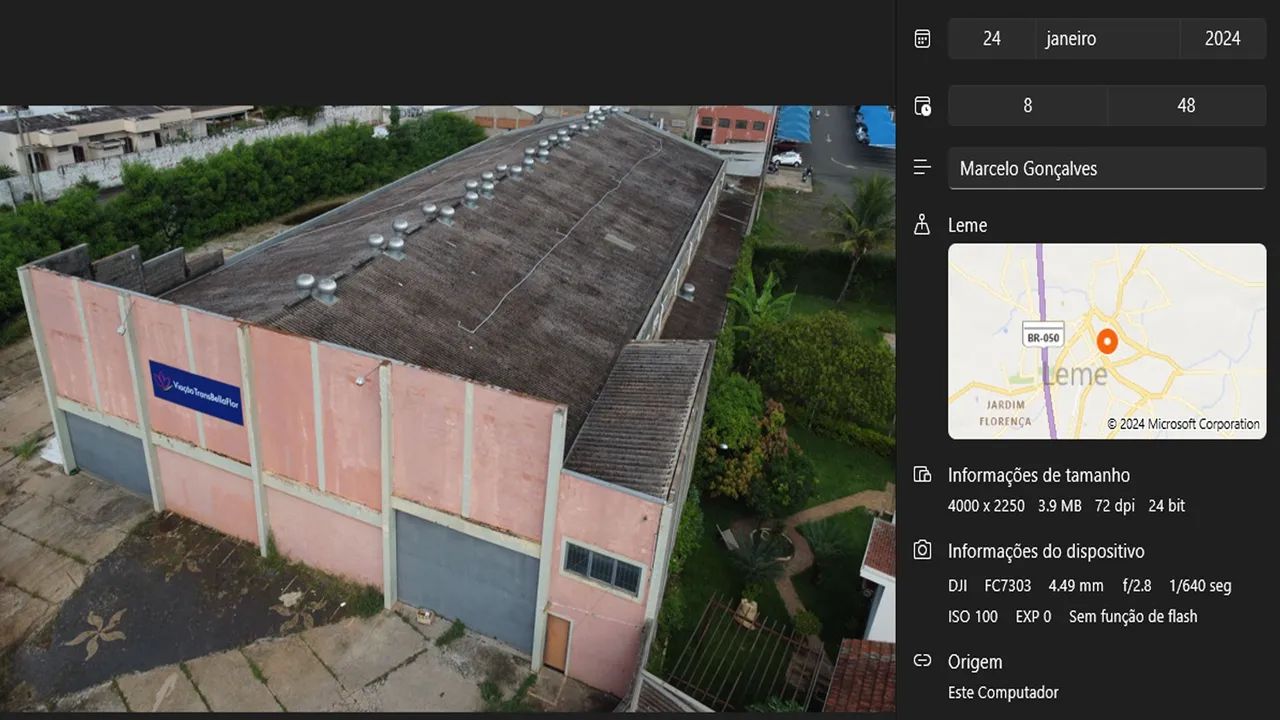Screen dimensions: 1280x720
Task: Click the Sem função de flash text
Action: 1133,617
